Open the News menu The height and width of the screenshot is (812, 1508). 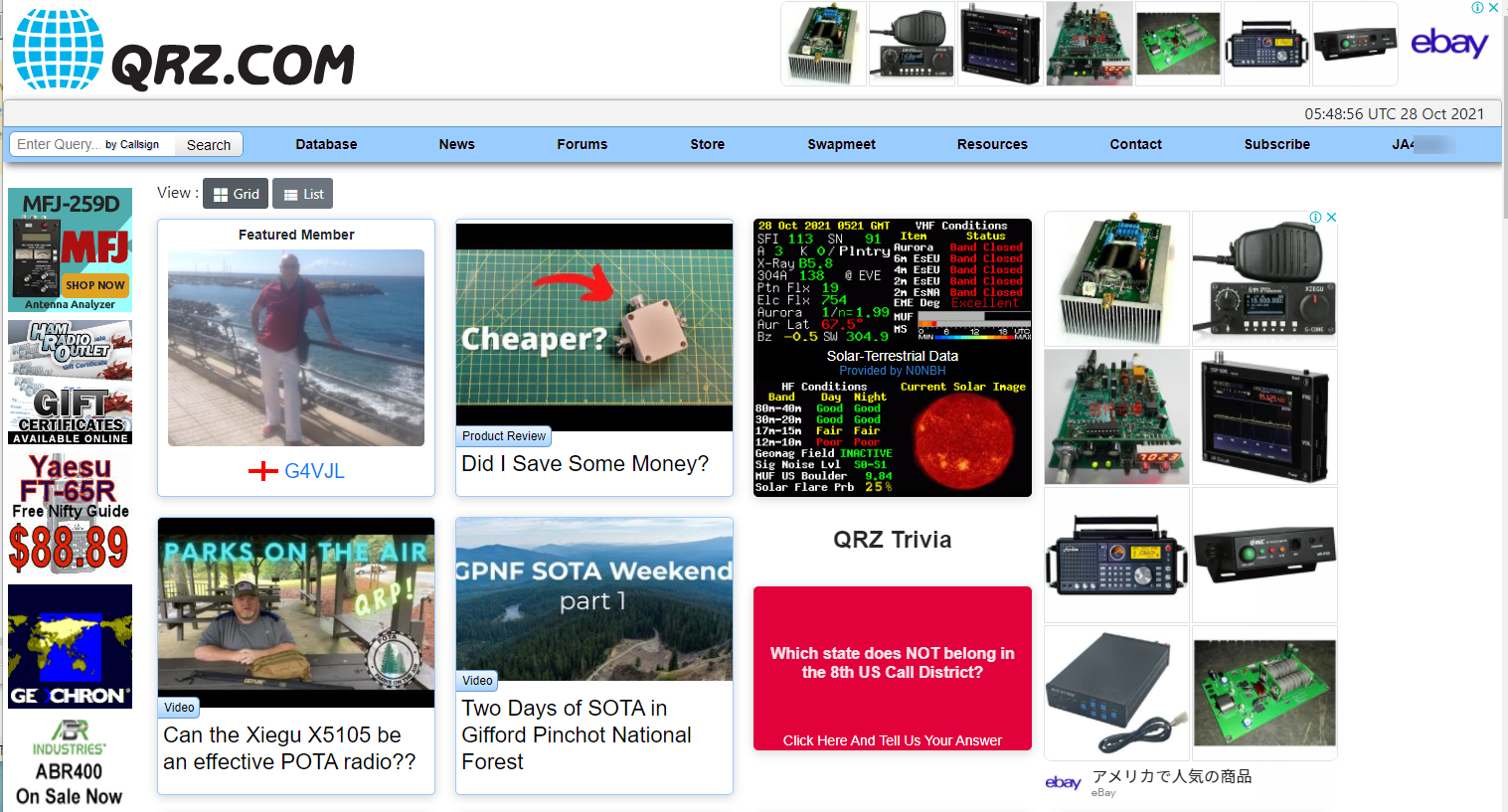457,144
